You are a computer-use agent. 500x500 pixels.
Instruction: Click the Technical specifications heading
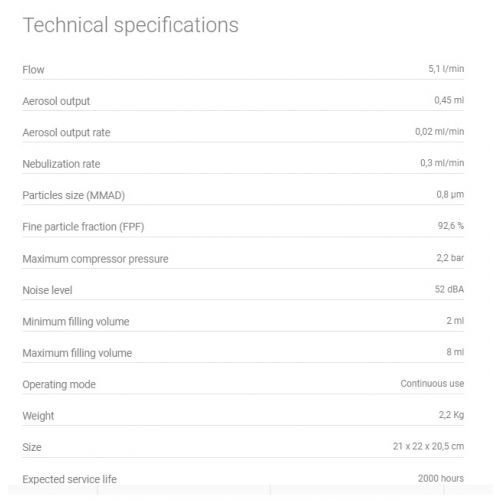pyautogui.click(x=130, y=25)
